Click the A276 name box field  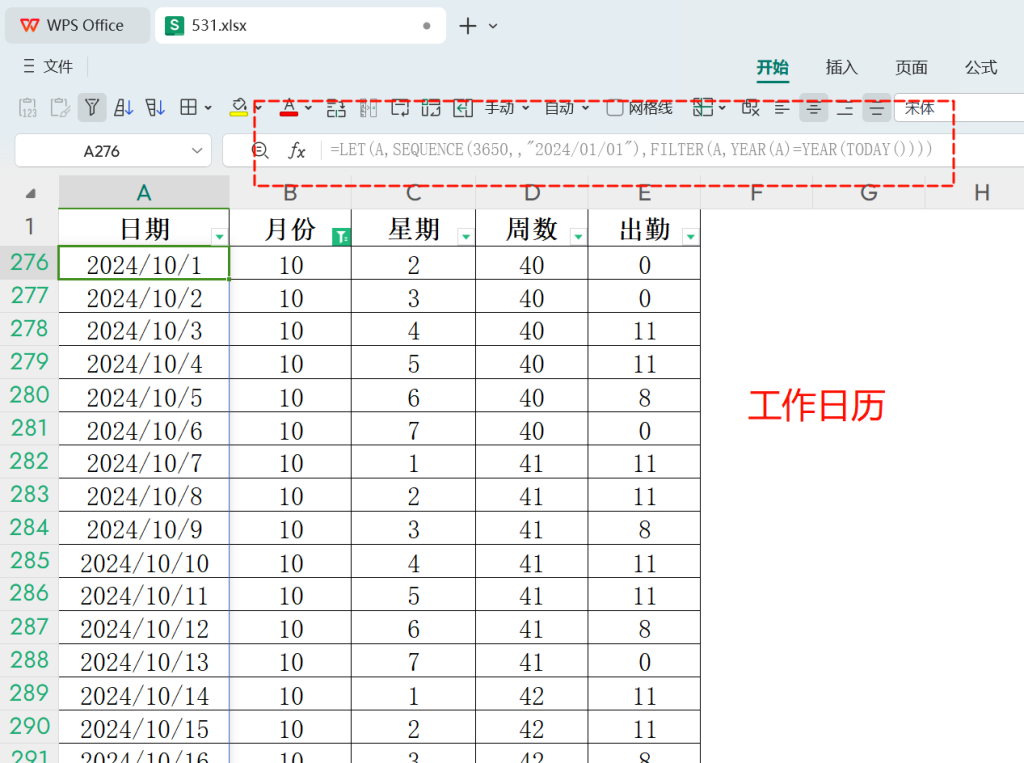pyautogui.click(x=102, y=151)
